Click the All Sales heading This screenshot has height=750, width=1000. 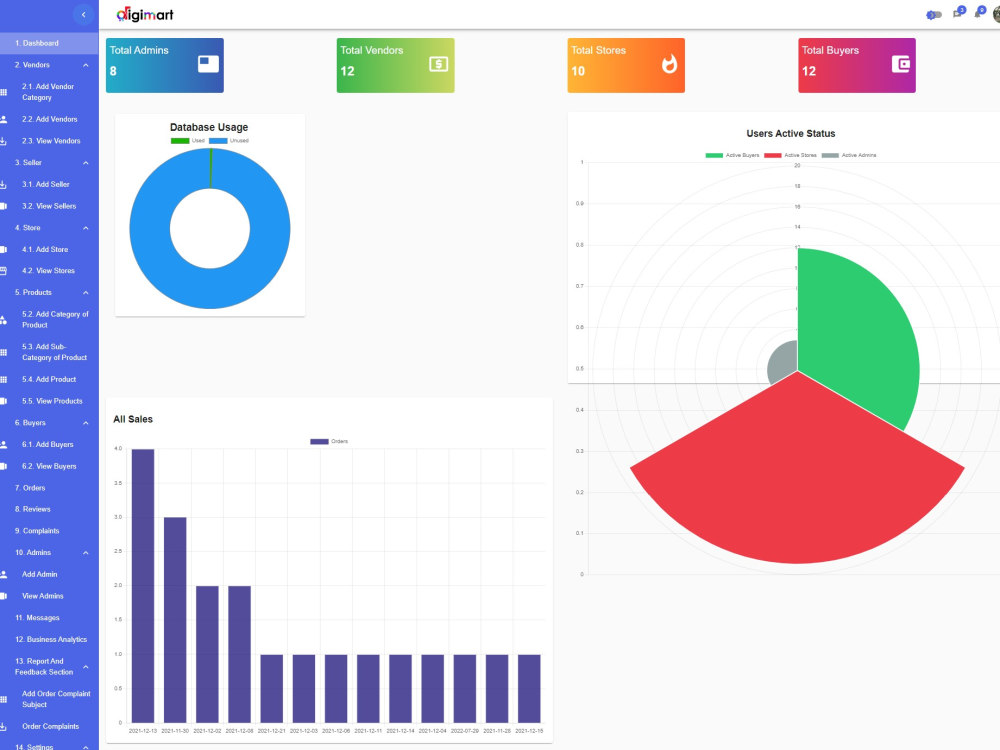(133, 419)
